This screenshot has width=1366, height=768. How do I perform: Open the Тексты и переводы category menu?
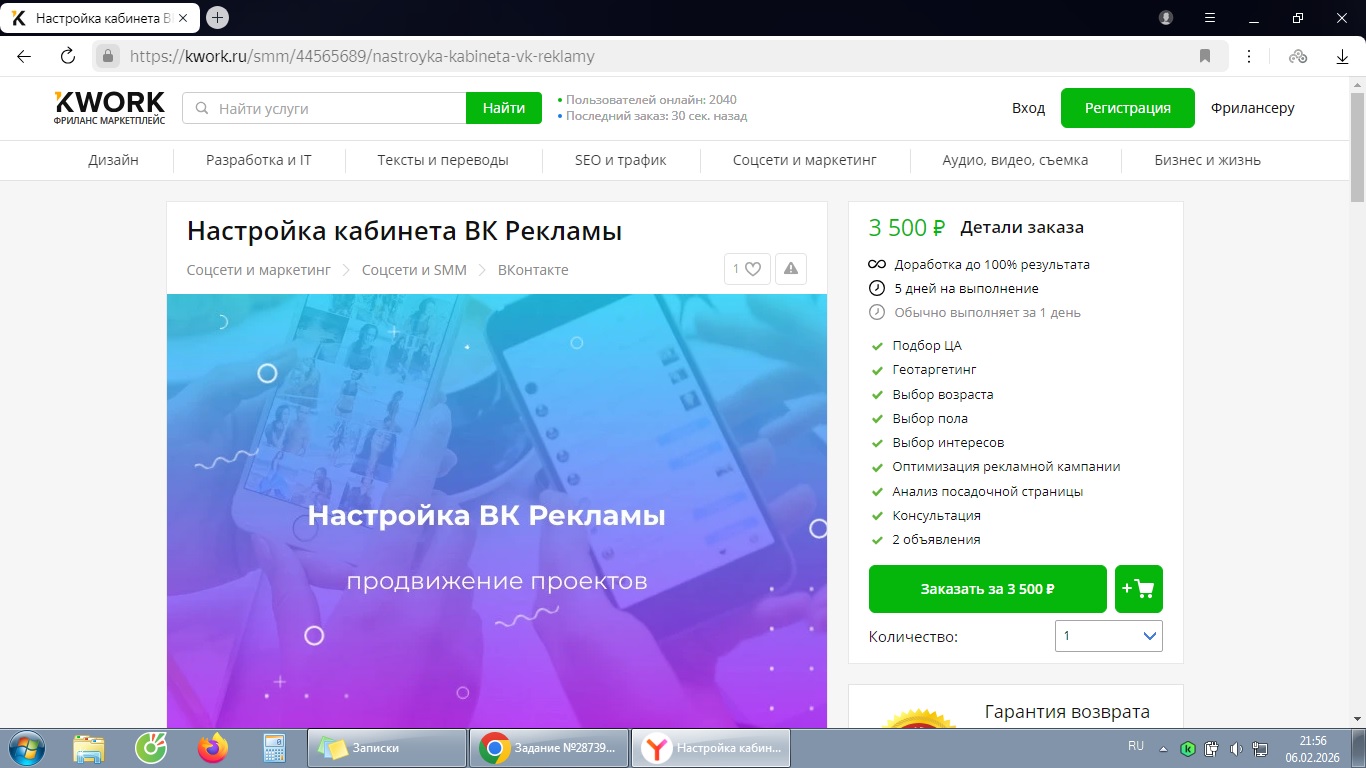(443, 160)
